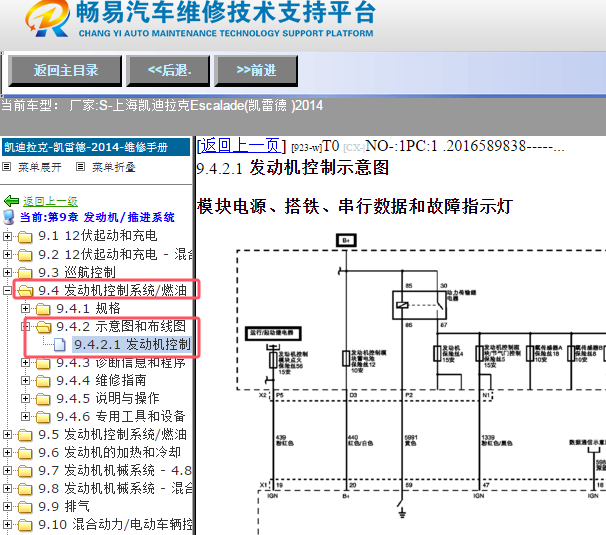This screenshot has width=606, height=535.
Task: Select 9.4.2 示意图和布线图 label
Action: tap(121, 327)
